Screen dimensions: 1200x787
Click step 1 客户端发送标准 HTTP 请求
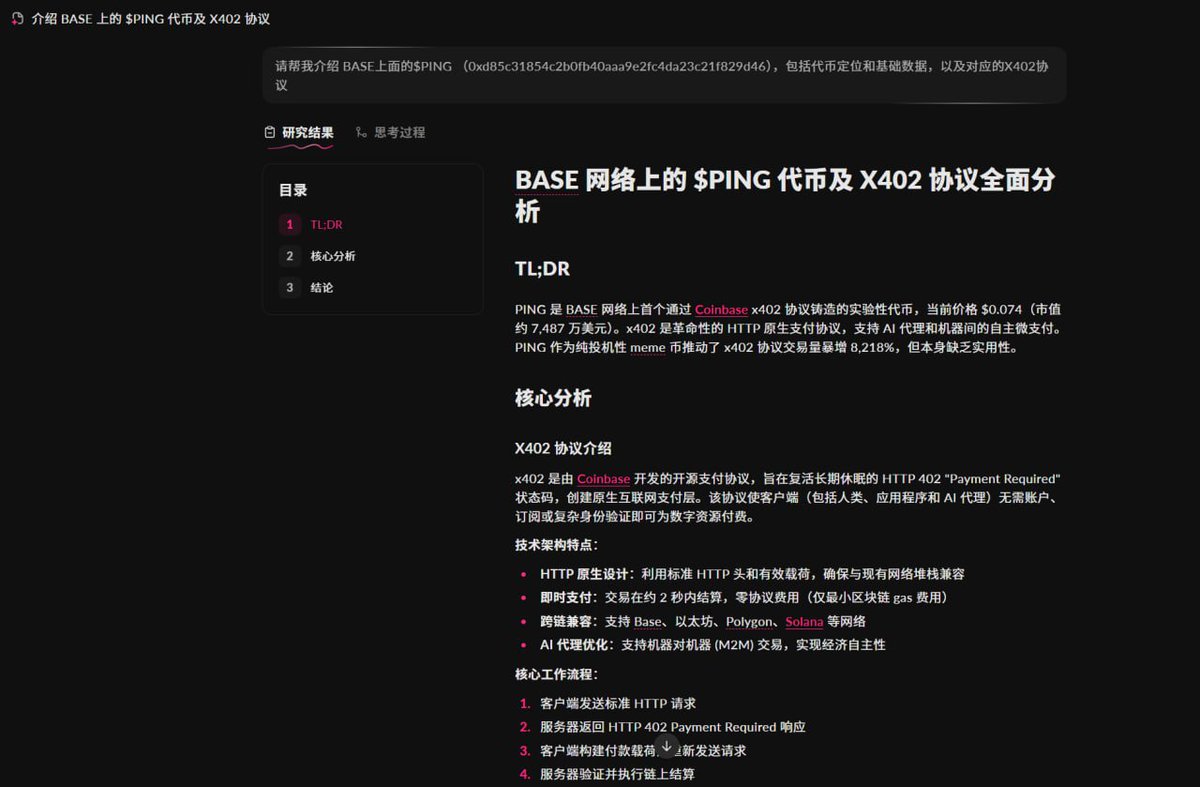(x=617, y=703)
